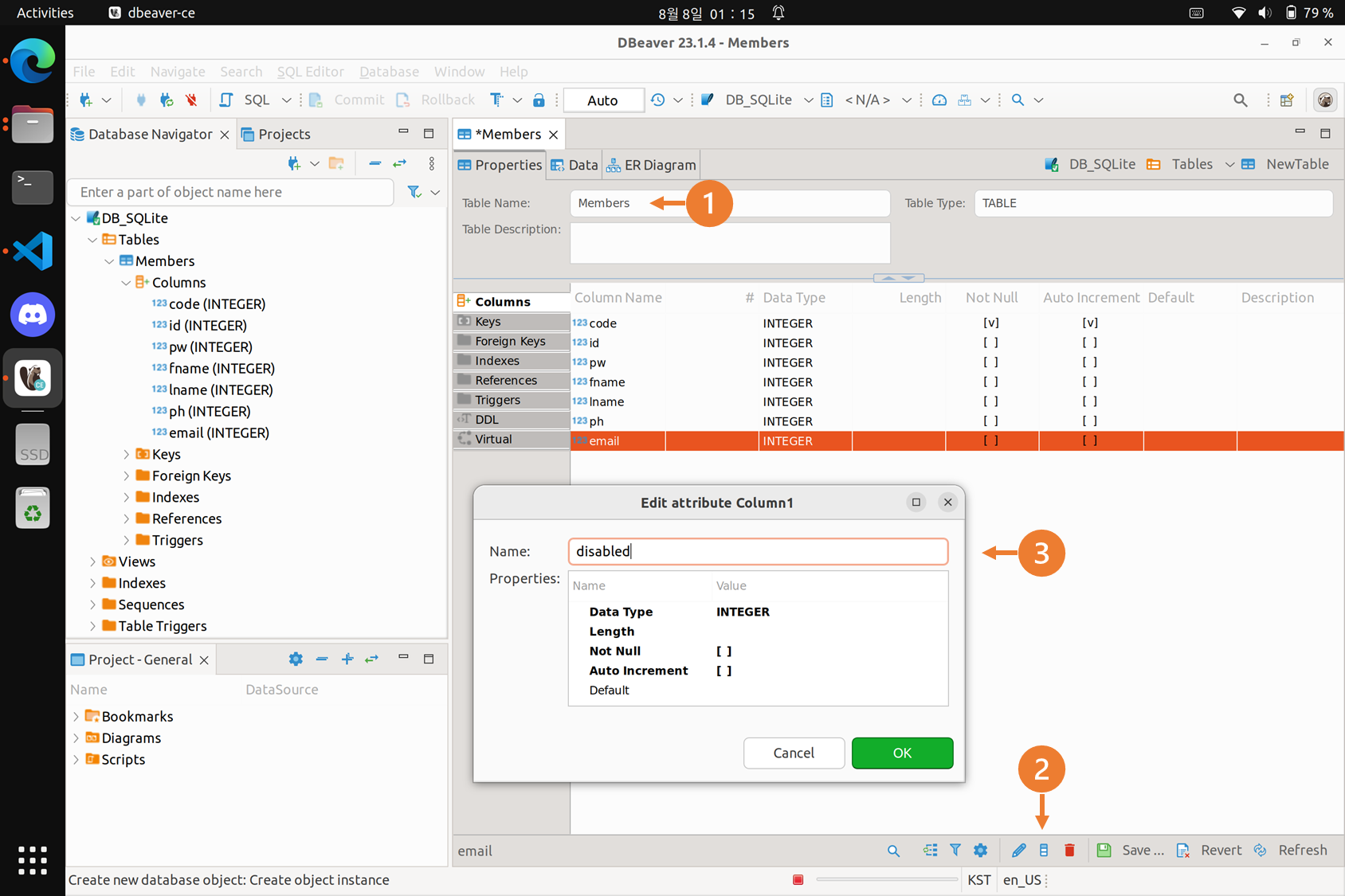Image resolution: width=1345 pixels, height=896 pixels.
Task: Expand Bookmarks in Project panel
Action: [x=76, y=717]
